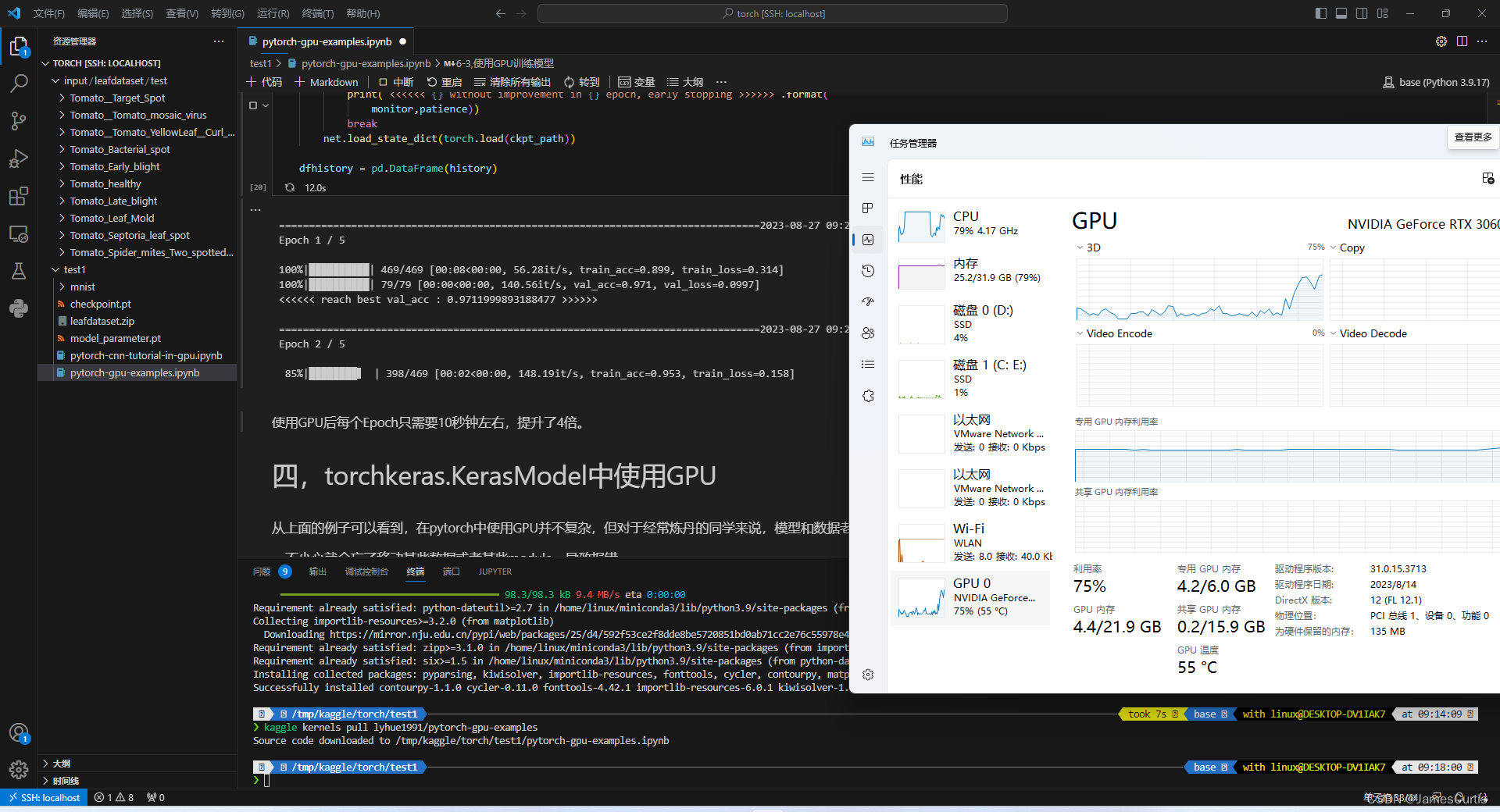Screen dimensions: 1500x812
Task: Add a code cell with 代码 button
Action: point(264,82)
